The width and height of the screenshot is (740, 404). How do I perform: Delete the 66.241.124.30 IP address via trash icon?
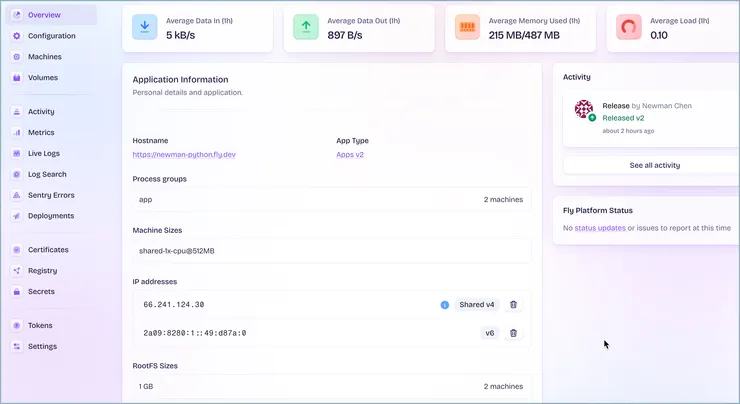coord(513,305)
